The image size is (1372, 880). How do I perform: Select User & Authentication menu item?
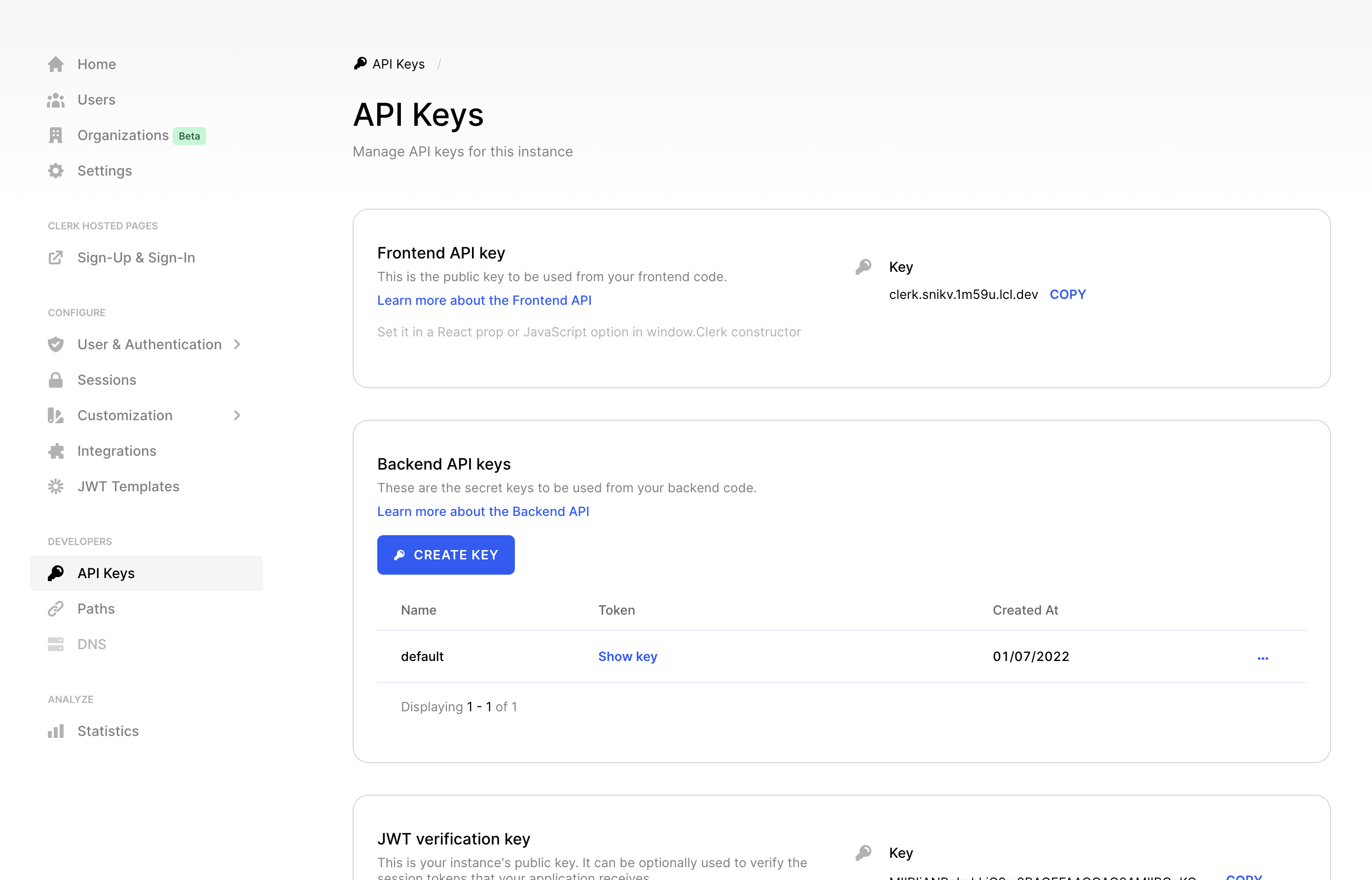(x=149, y=345)
